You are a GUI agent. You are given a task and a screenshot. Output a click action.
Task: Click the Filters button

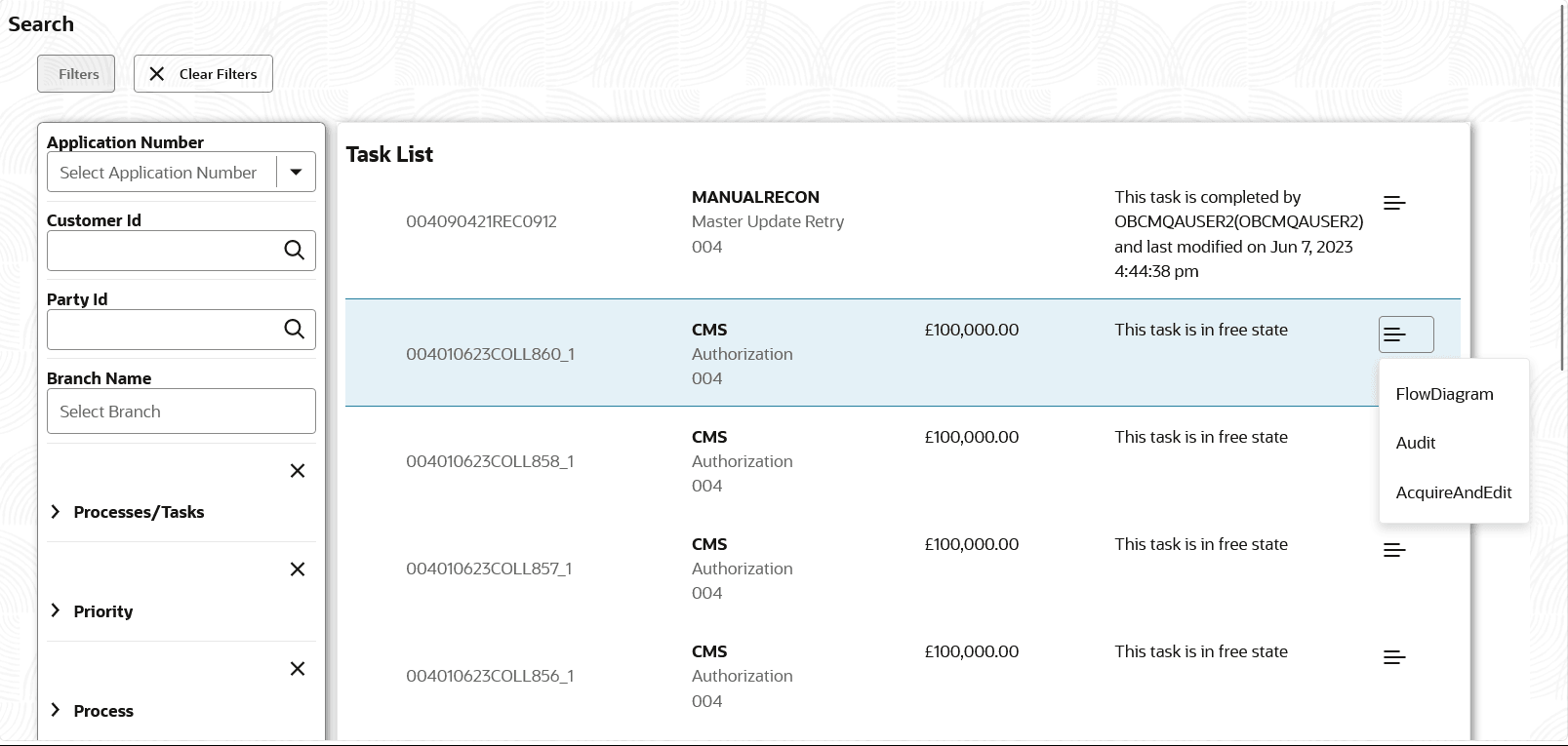(76, 74)
